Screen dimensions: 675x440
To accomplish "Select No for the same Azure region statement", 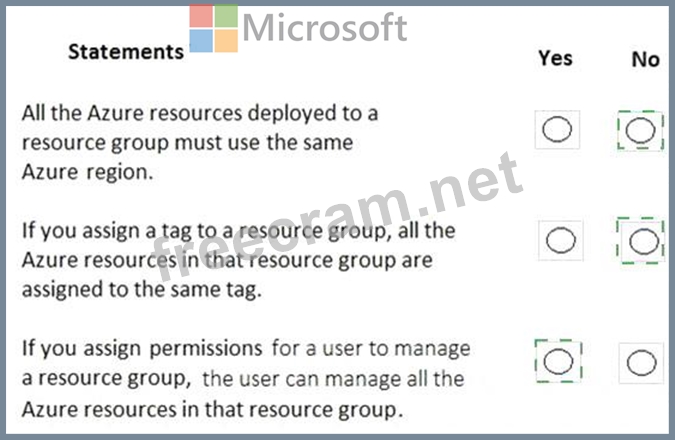I will pyautogui.click(x=640, y=130).
